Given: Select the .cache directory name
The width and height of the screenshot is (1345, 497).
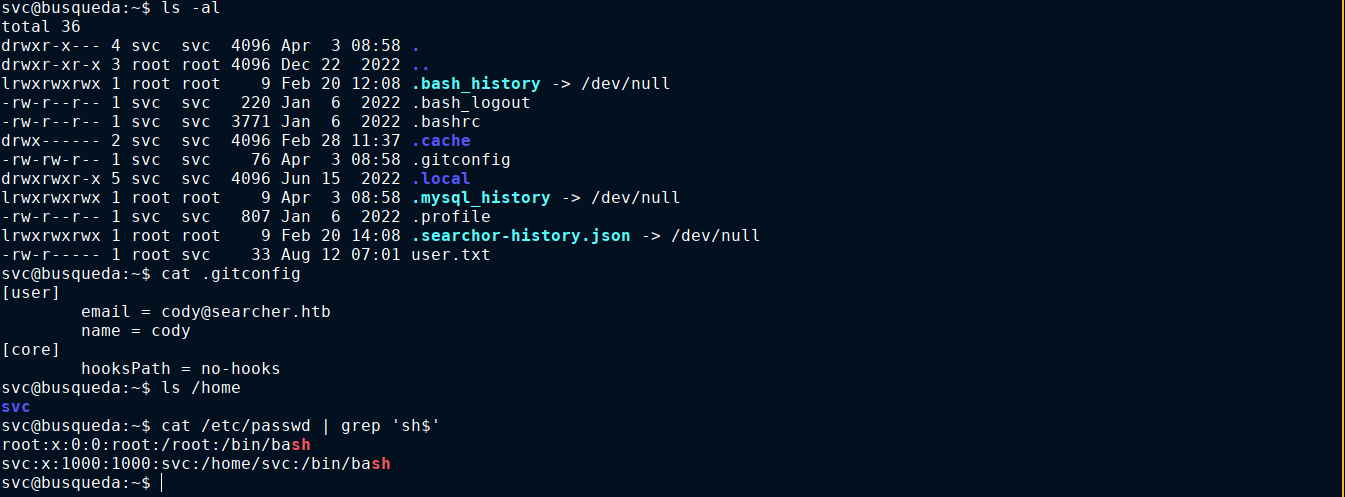Looking at the screenshot, I should point(441,141).
